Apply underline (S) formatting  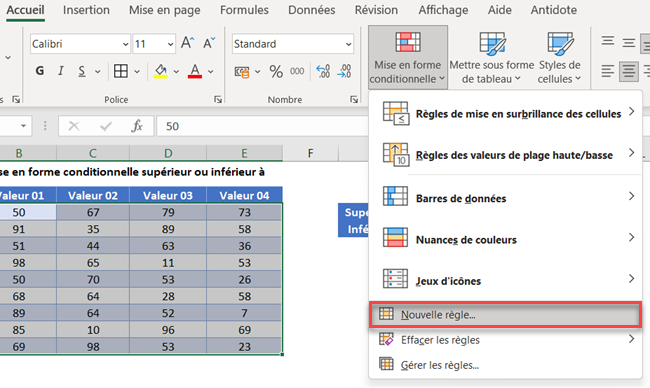(82, 71)
